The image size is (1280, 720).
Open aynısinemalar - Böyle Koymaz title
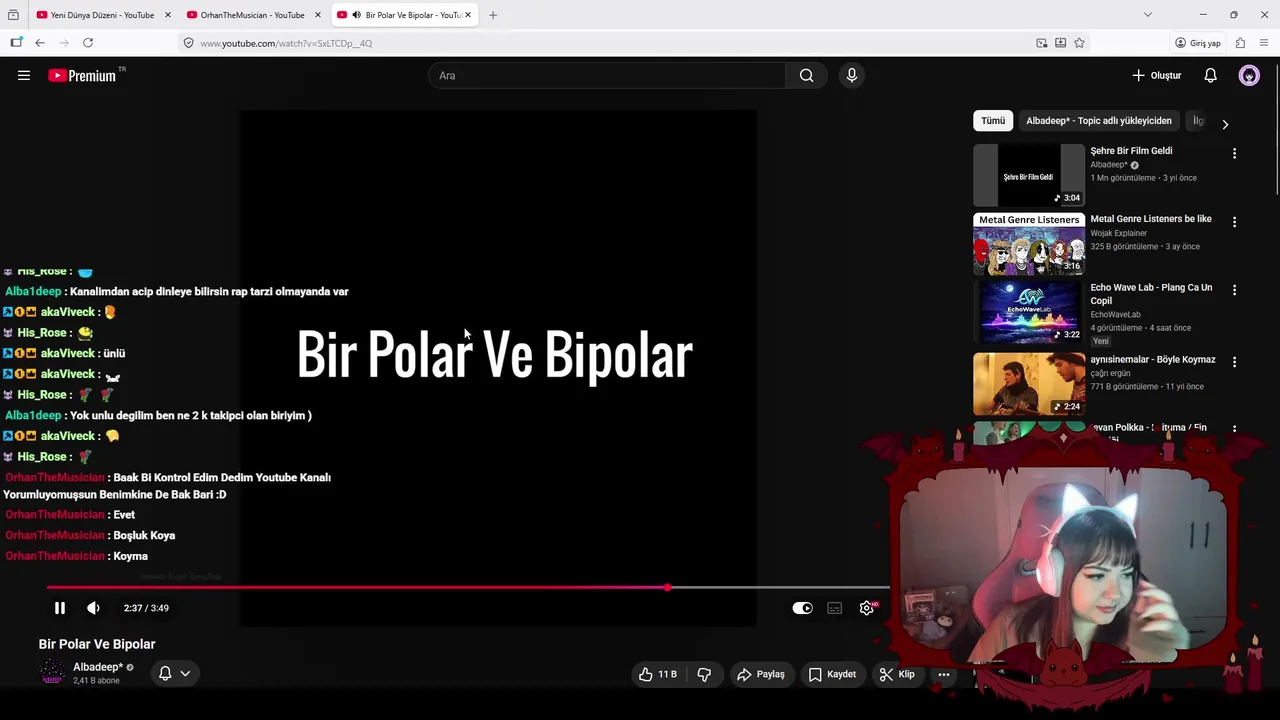1153,360
